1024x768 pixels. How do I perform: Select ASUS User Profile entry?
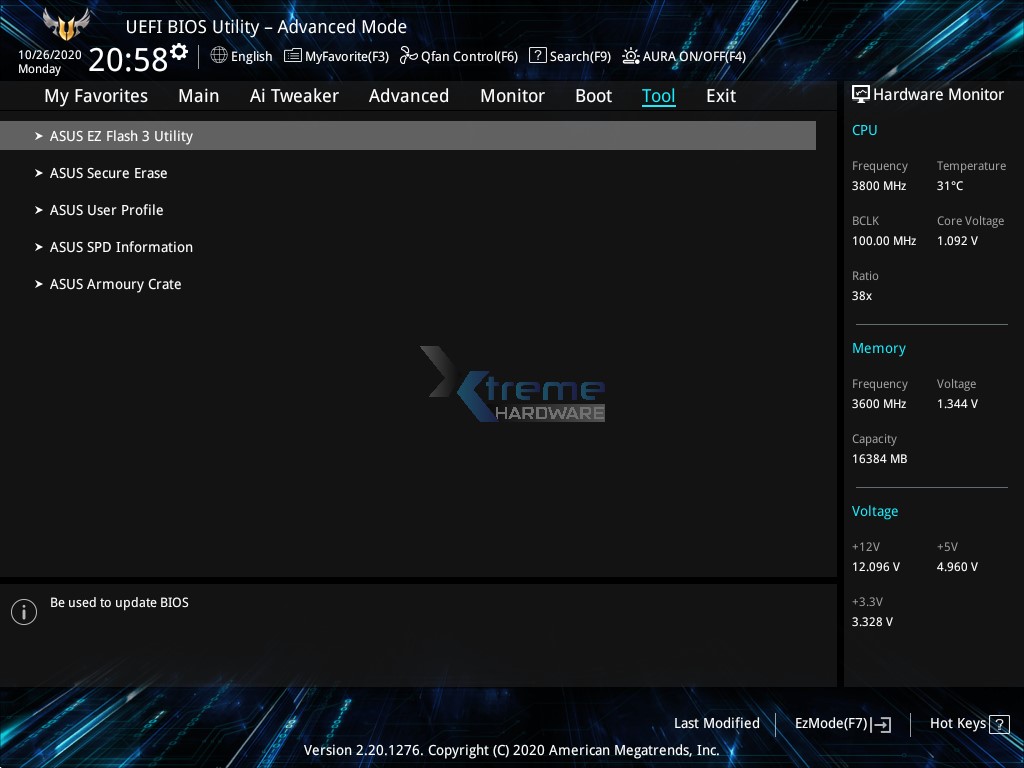[x=106, y=210]
